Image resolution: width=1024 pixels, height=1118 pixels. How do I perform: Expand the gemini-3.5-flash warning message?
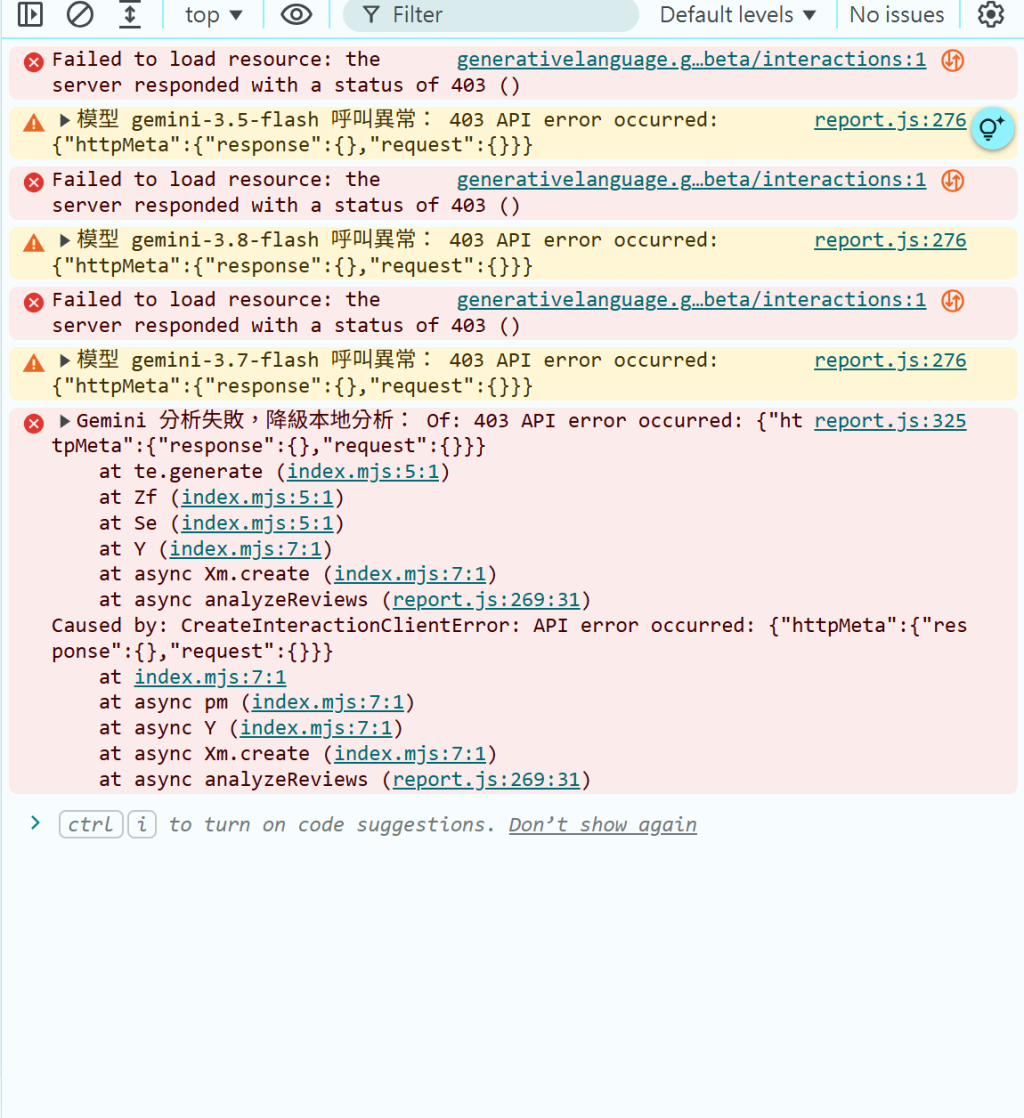(64, 120)
